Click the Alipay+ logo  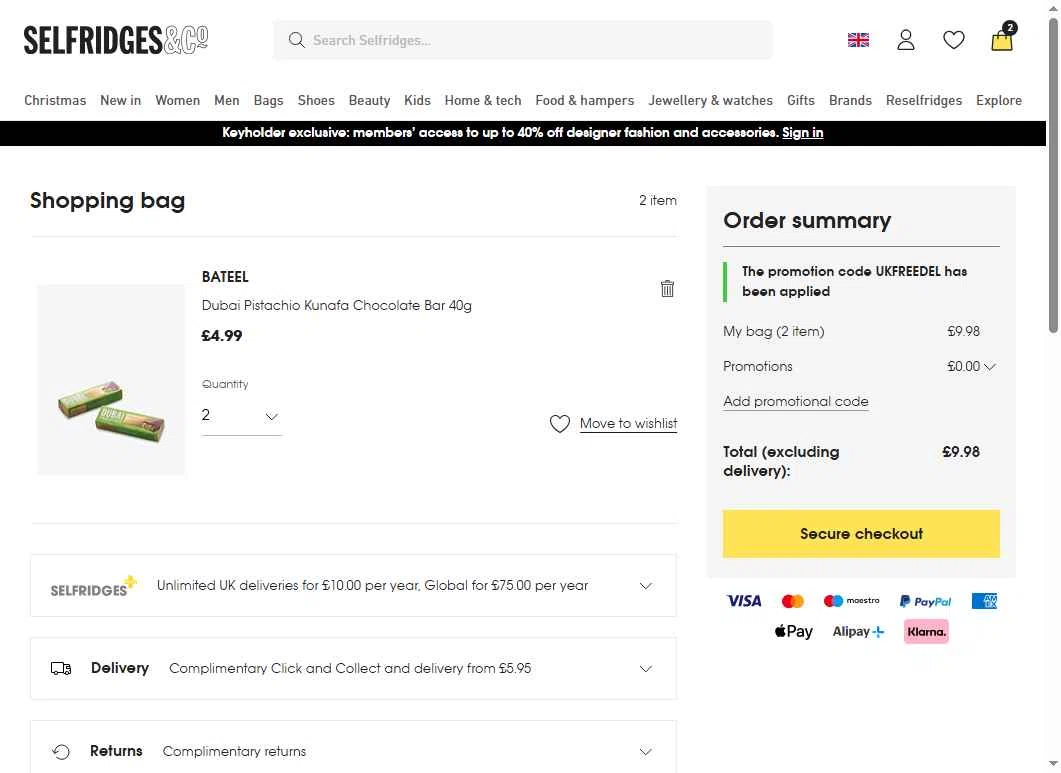[858, 632]
